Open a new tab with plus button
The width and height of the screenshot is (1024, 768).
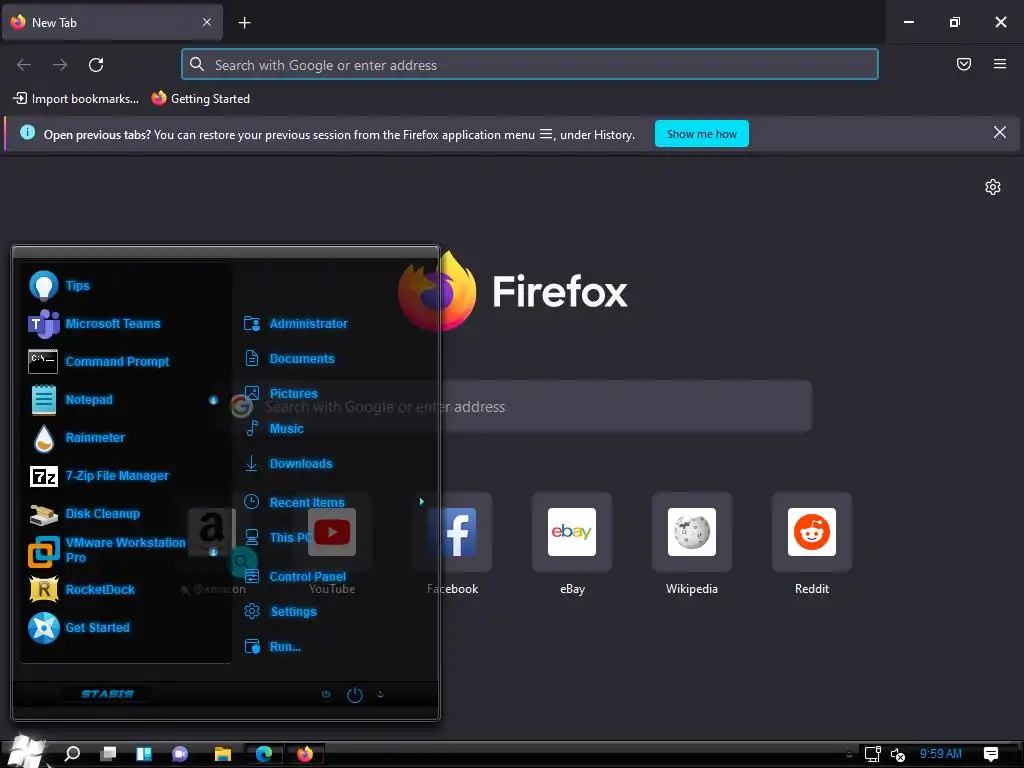point(244,23)
